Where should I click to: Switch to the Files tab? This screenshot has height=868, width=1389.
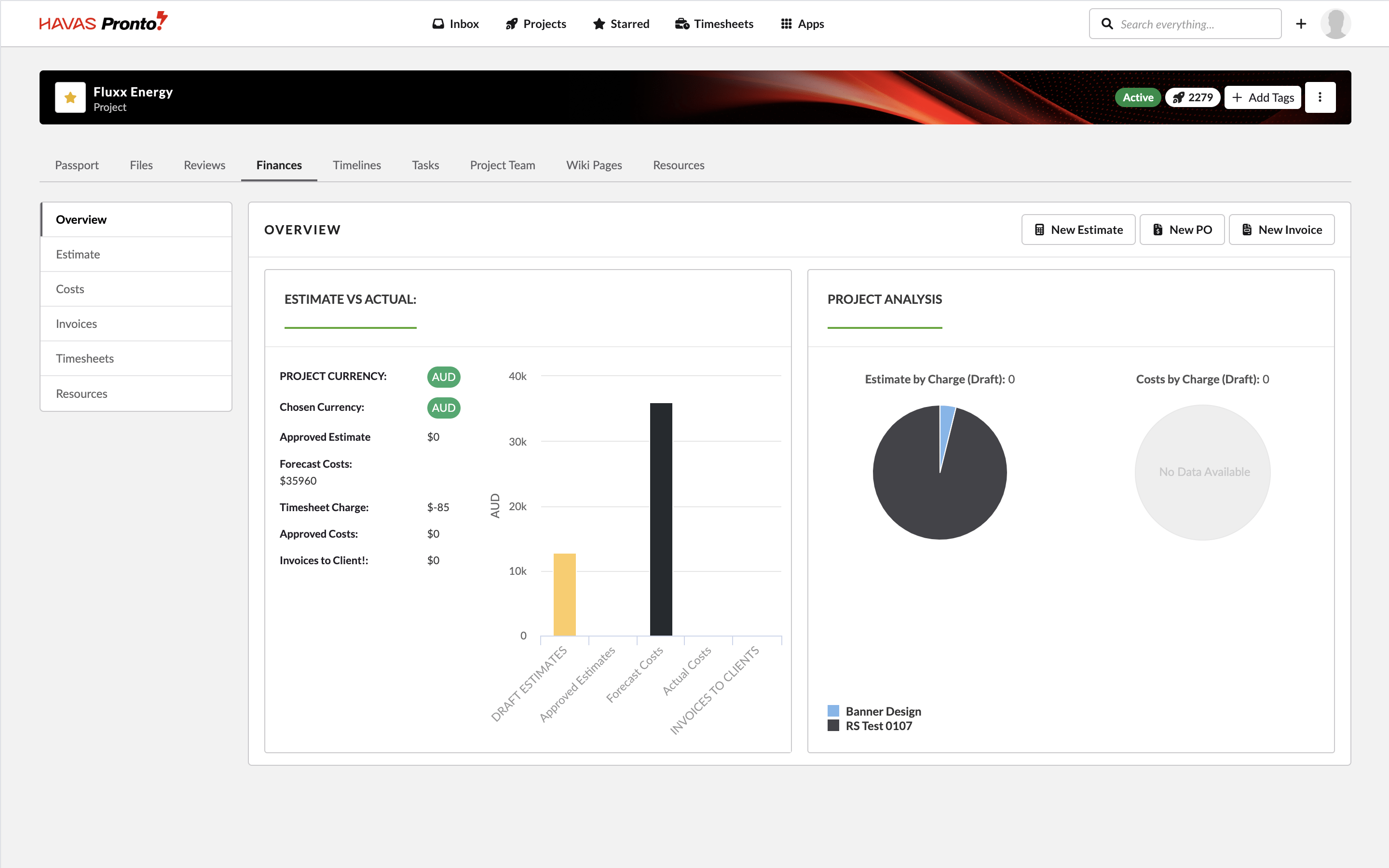pos(141,165)
